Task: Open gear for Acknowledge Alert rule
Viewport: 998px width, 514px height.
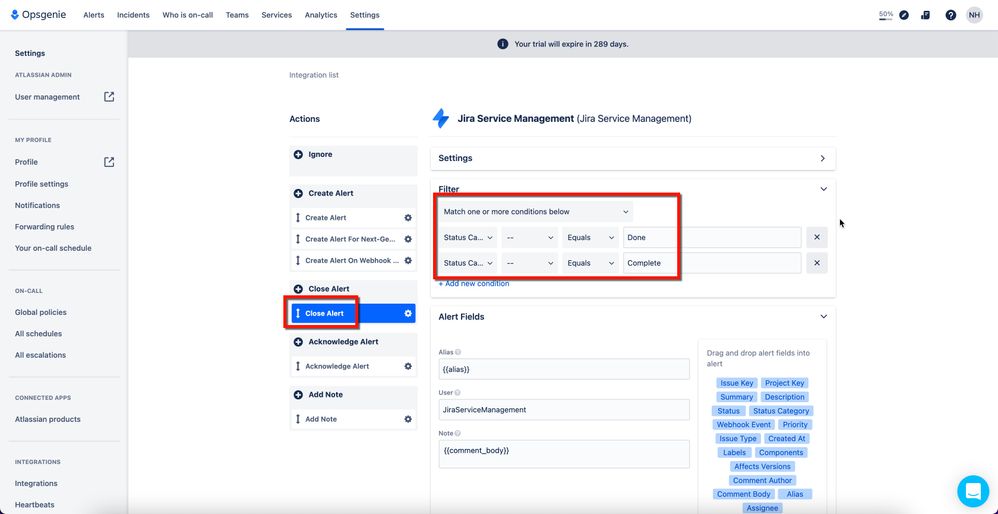Action: 408,366
